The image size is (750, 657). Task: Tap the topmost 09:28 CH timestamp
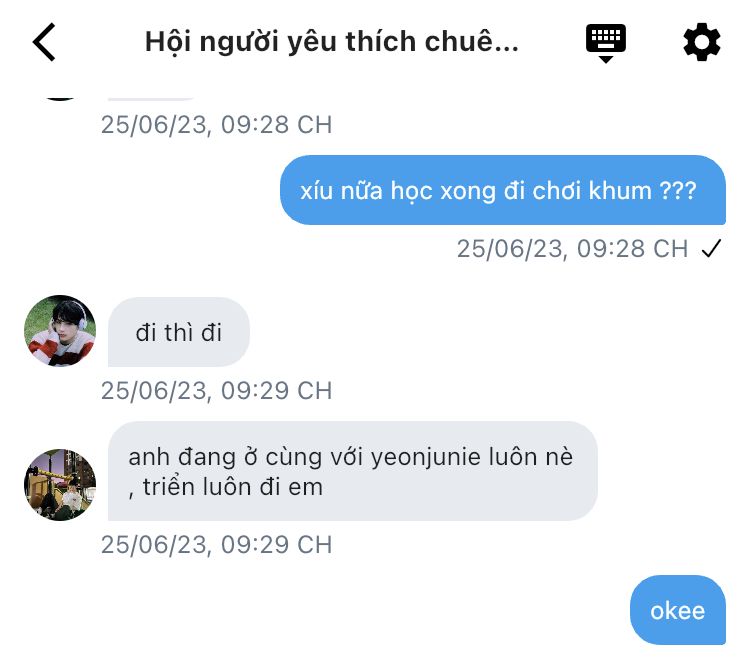pyautogui.click(x=216, y=125)
